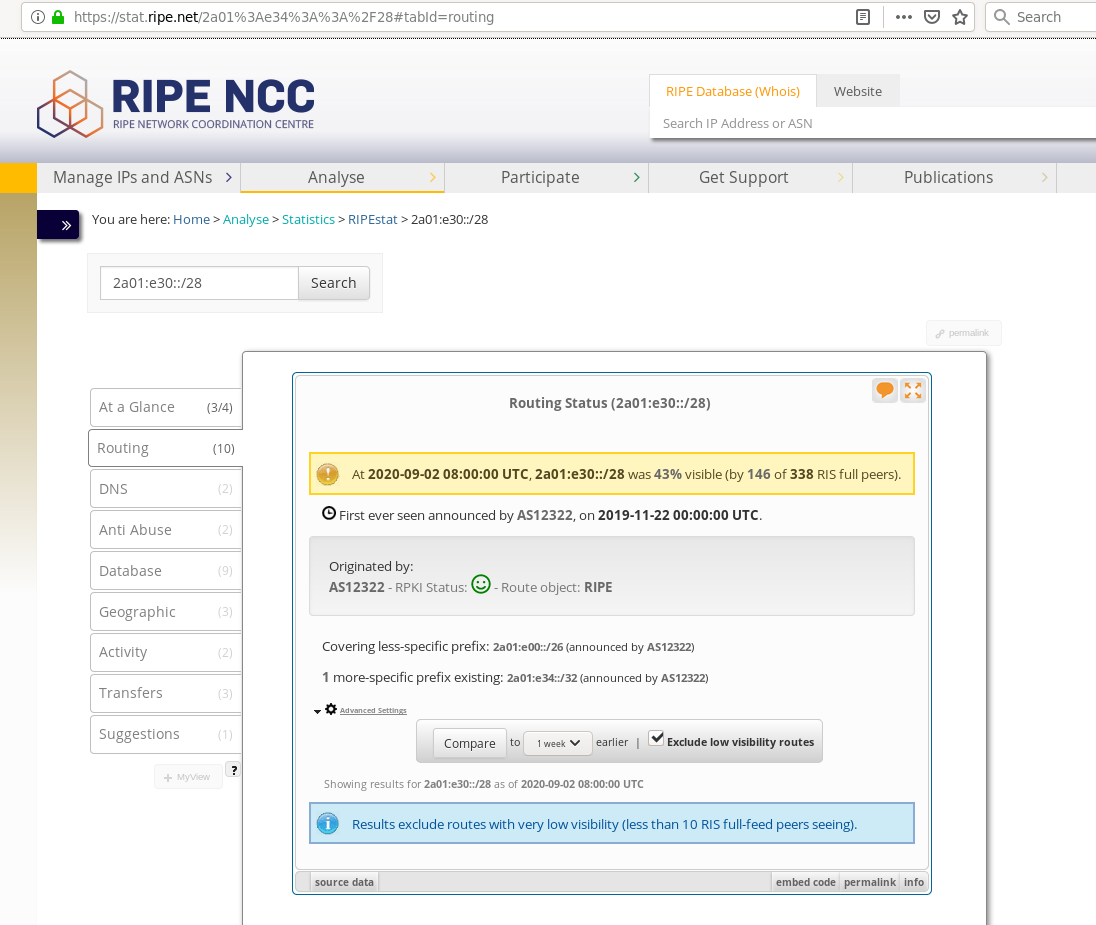Toggle reader view icon in address bar
Viewport: 1096px width, 925px height.
(863, 17)
